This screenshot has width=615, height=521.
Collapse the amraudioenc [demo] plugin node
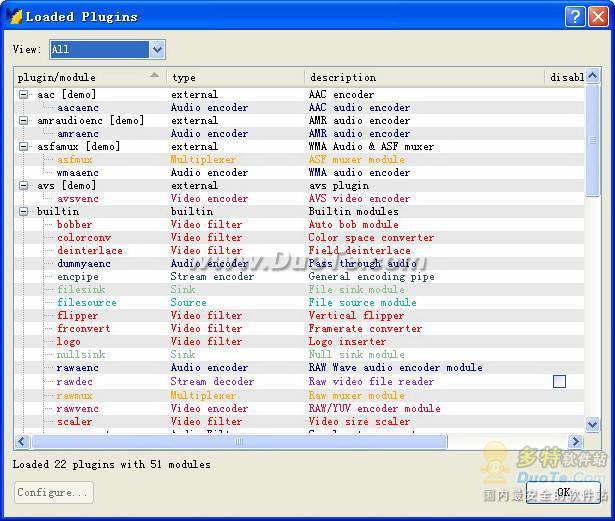pos(24,120)
